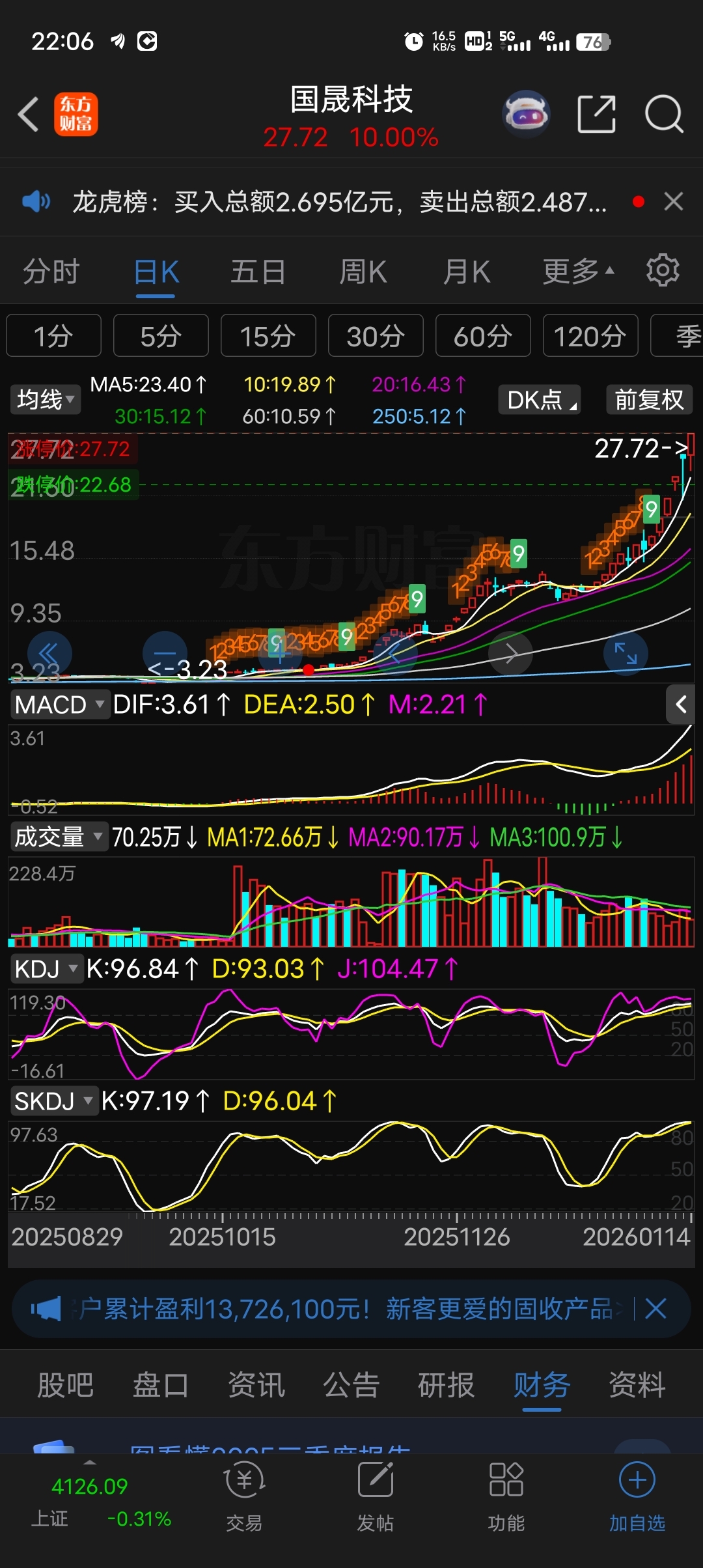
Task: Close the blue promo banner
Action: 656,1309
